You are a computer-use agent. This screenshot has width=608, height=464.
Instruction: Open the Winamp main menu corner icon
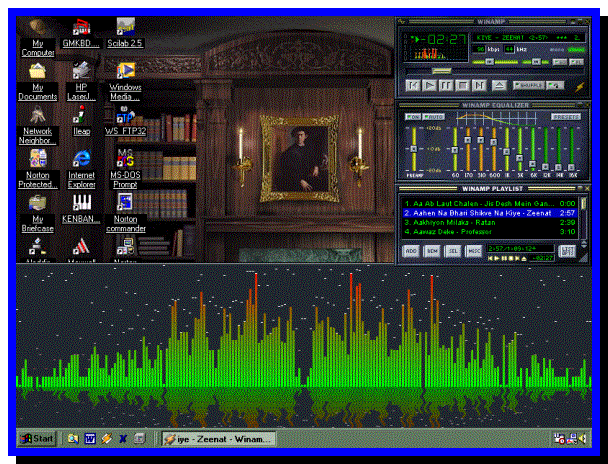click(x=401, y=22)
